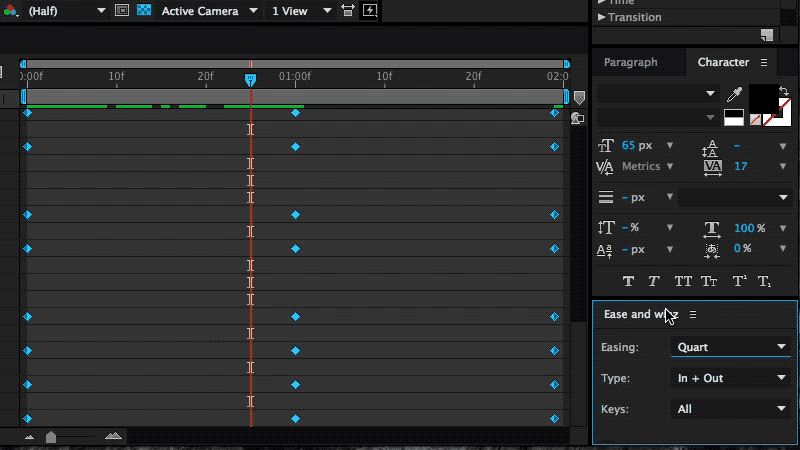Open the tracking dropdown arrow

click(x=783, y=166)
